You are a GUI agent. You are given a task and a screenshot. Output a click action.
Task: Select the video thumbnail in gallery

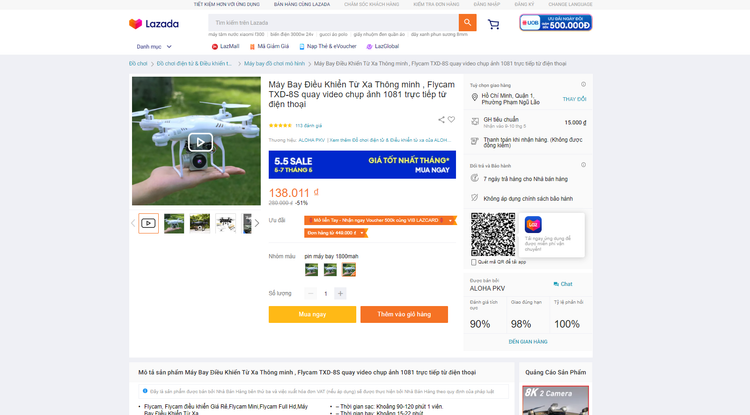pos(148,223)
